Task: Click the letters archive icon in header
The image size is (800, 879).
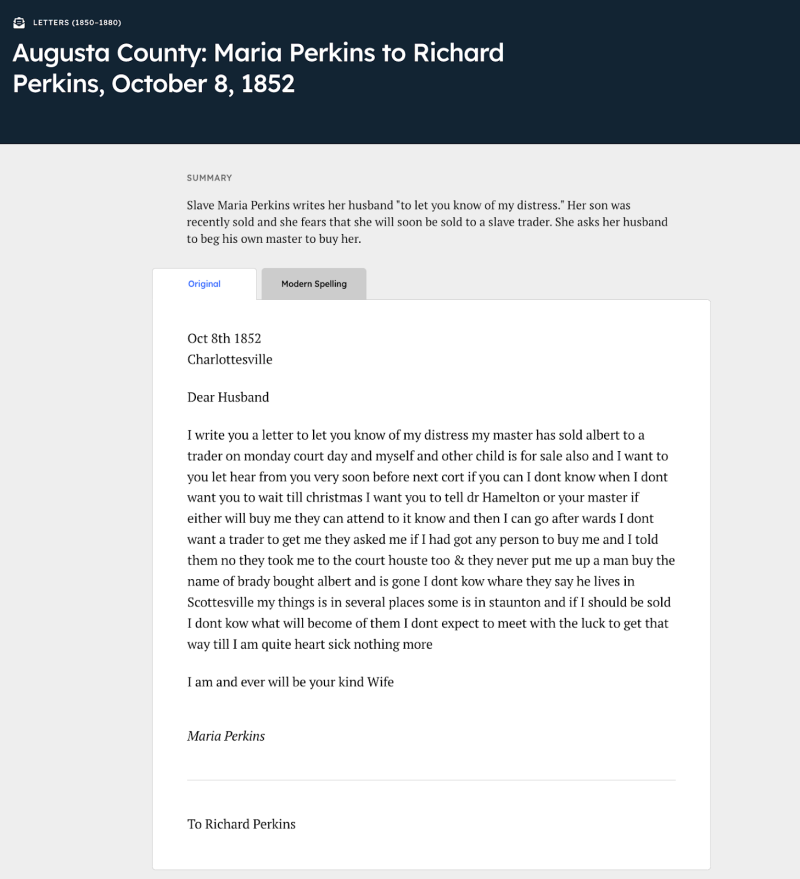Action: point(19,22)
